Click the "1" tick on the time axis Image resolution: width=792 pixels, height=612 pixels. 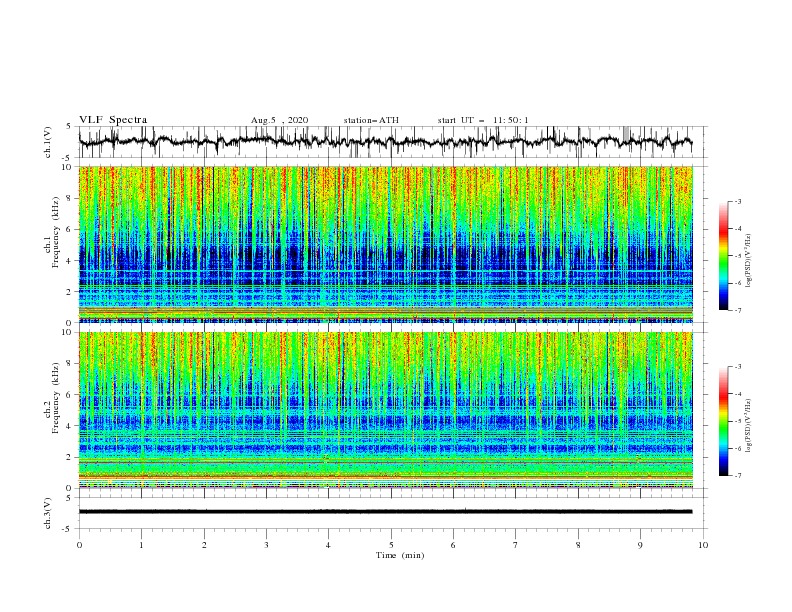pos(141,545)
